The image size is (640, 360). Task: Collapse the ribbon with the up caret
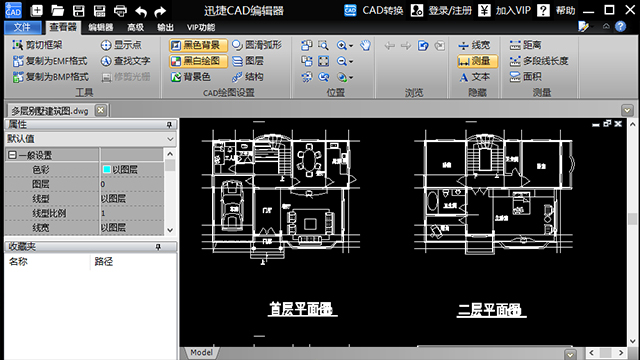pyautogui.click(x=606, y=27)
